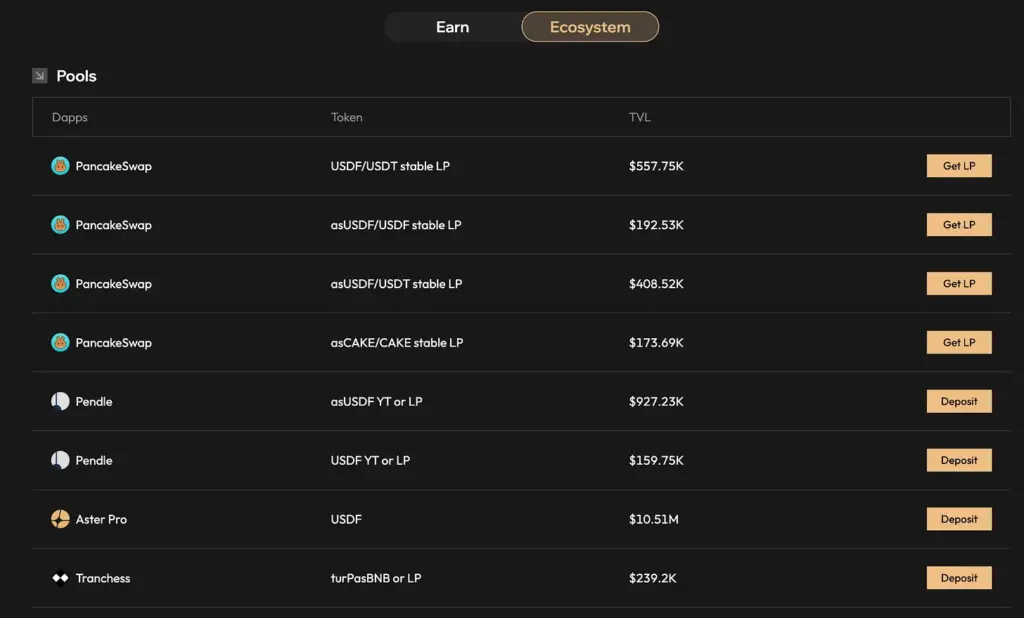Deposit into the Aster Pro USDF pool
This screenshot has height=618, width=1024.
(x=958, y=519)
